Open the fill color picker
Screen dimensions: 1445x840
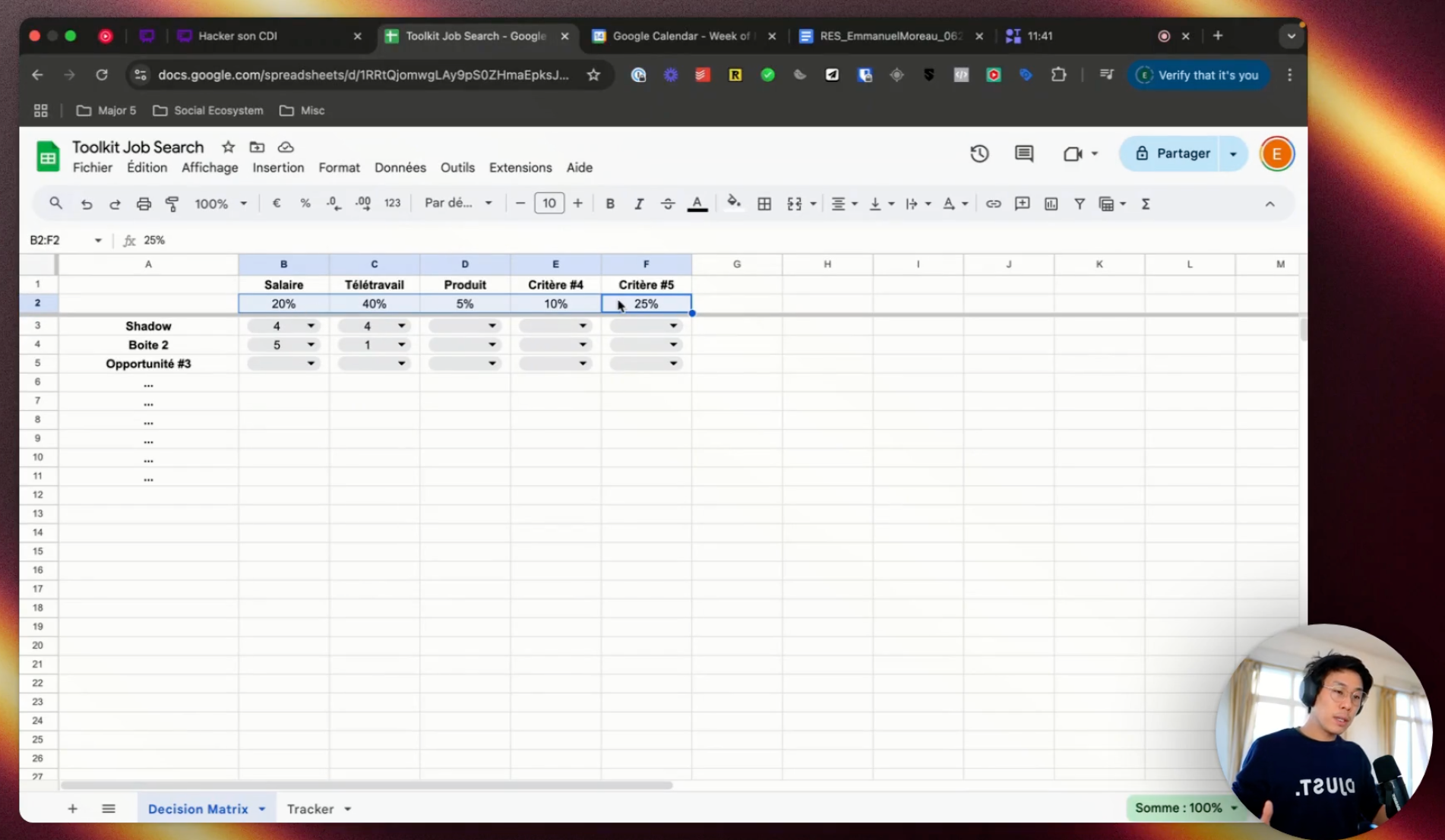point(734,204)
